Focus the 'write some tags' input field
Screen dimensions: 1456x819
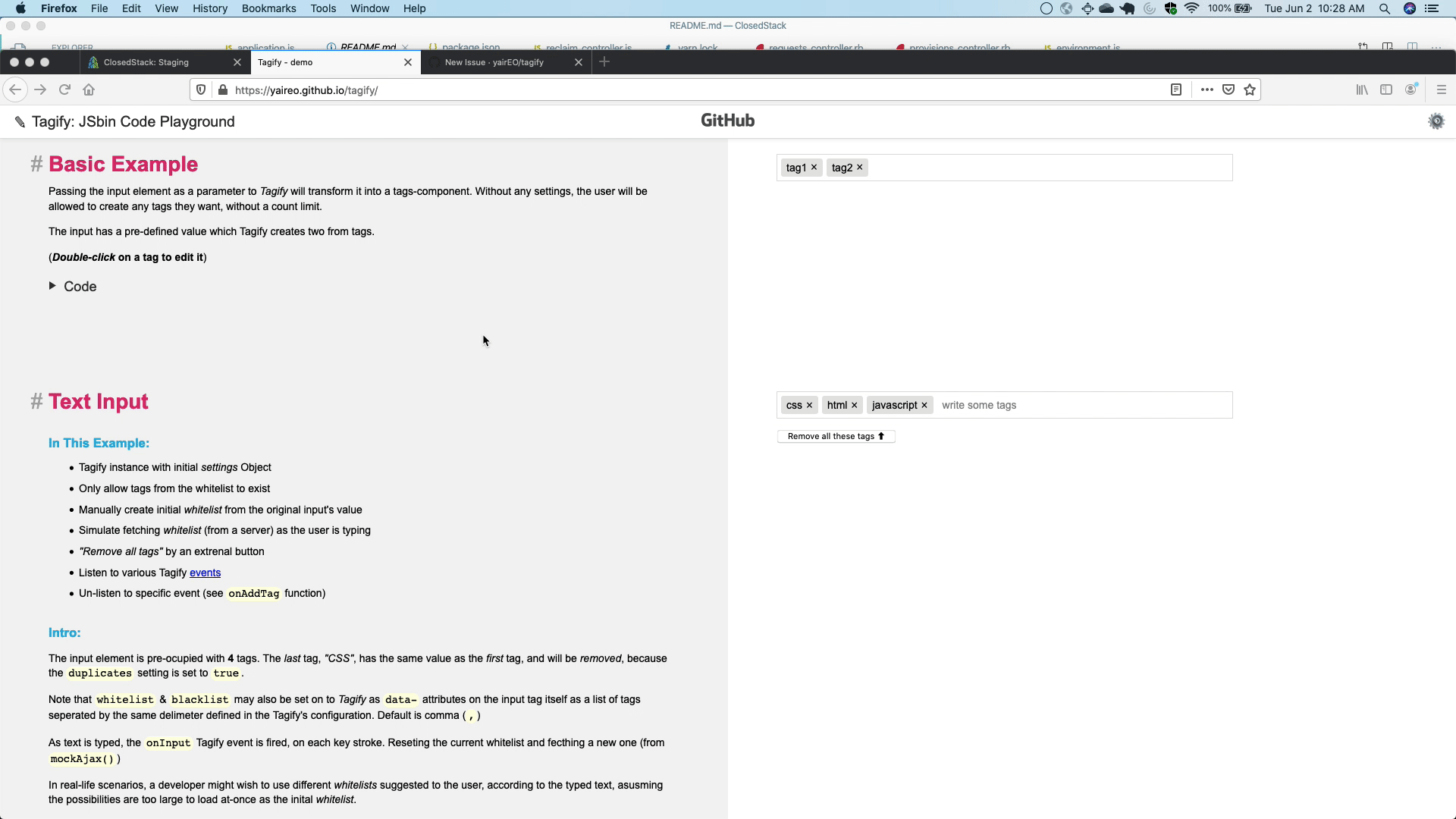pyautogui.click(x=1083, y=405)
